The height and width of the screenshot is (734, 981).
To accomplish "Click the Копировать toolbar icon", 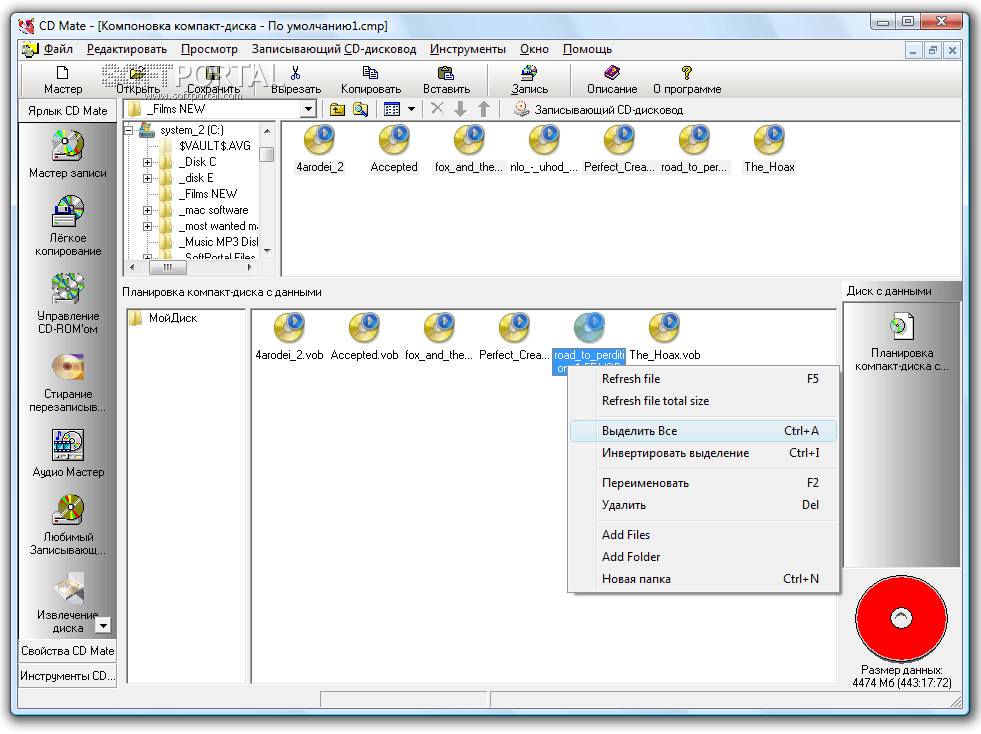I will [370, 73].
